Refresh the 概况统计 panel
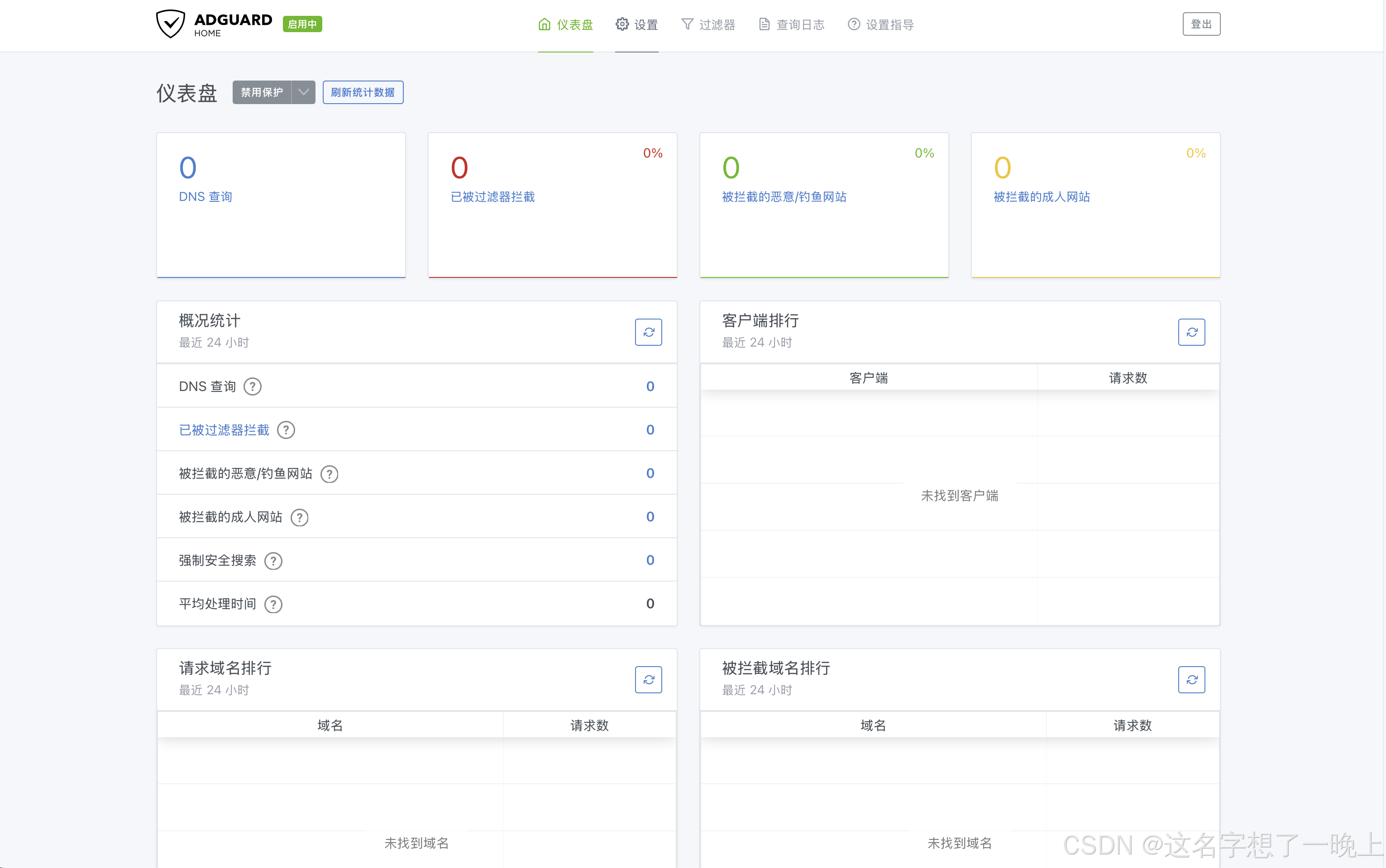 648,332
